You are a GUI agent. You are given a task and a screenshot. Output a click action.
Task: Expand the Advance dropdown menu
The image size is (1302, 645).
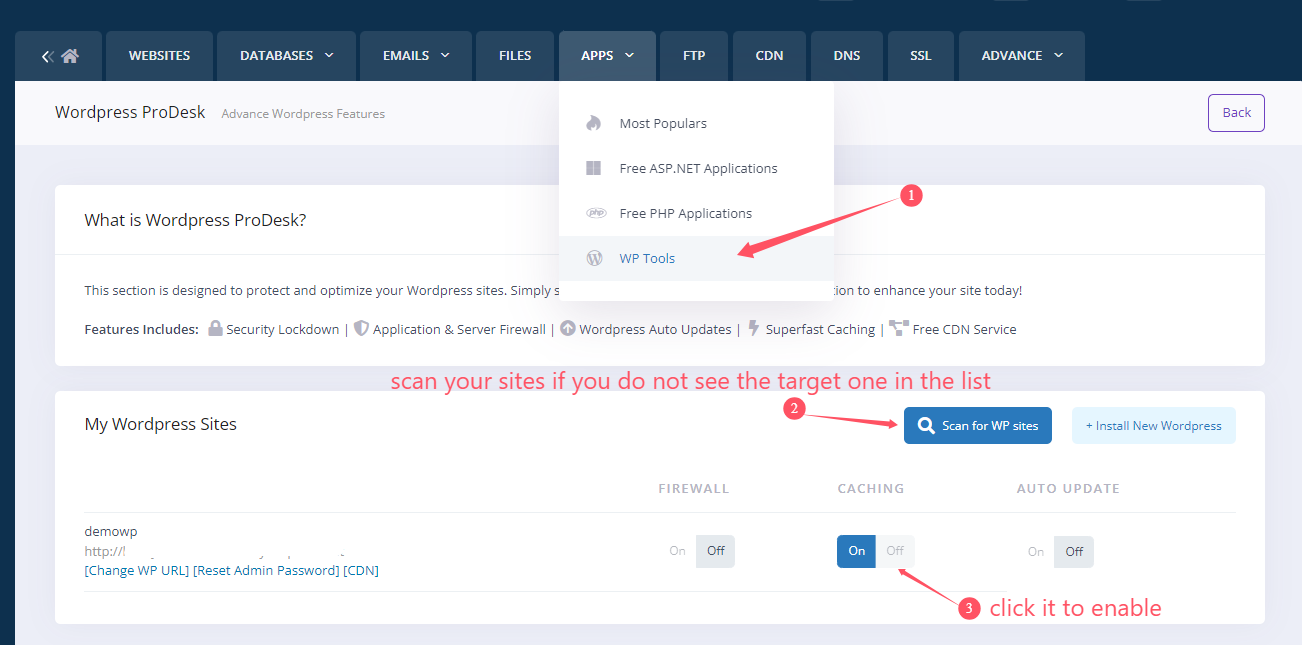point(1022,56)
